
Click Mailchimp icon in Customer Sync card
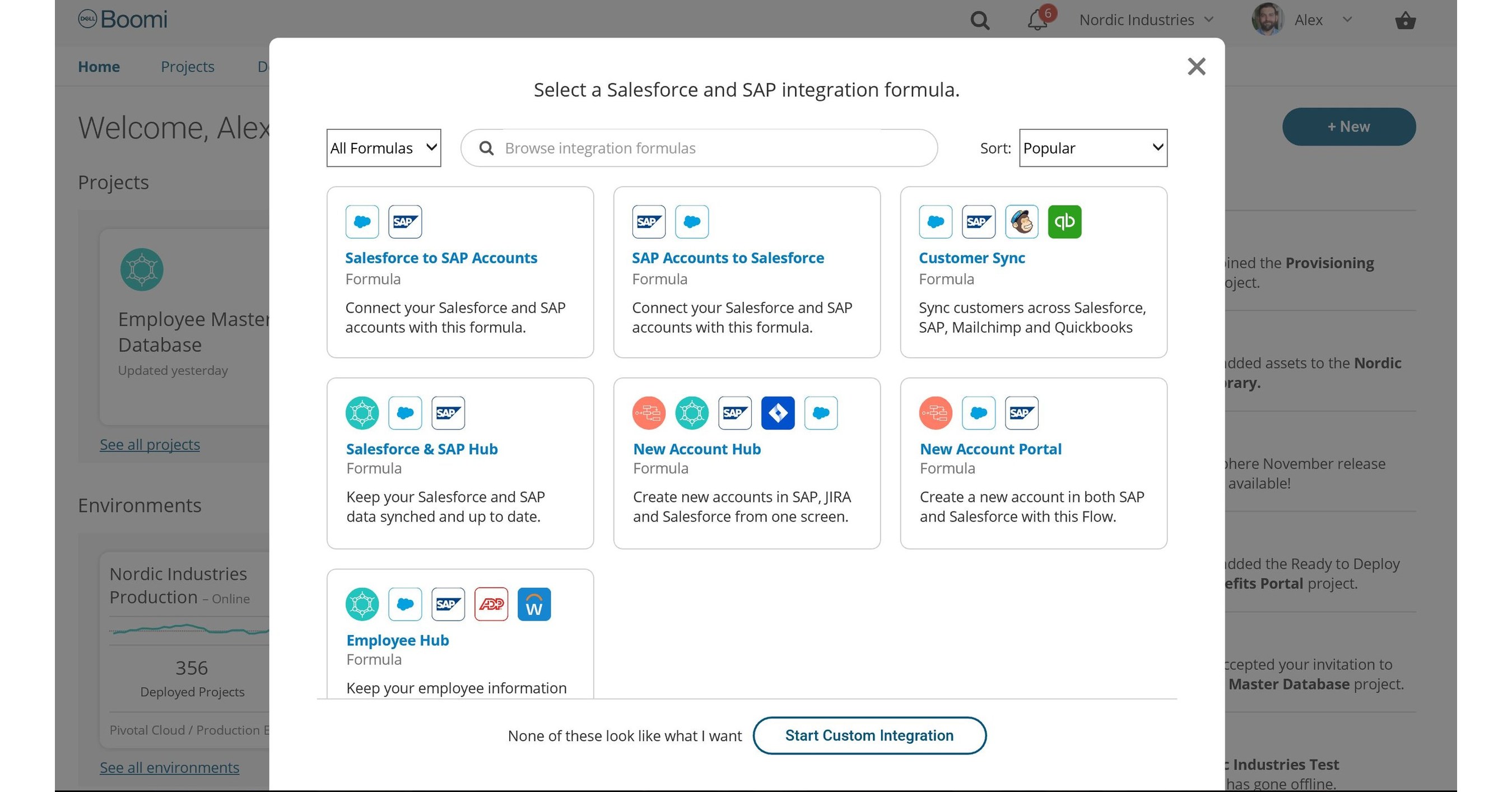click(1021, 222)
